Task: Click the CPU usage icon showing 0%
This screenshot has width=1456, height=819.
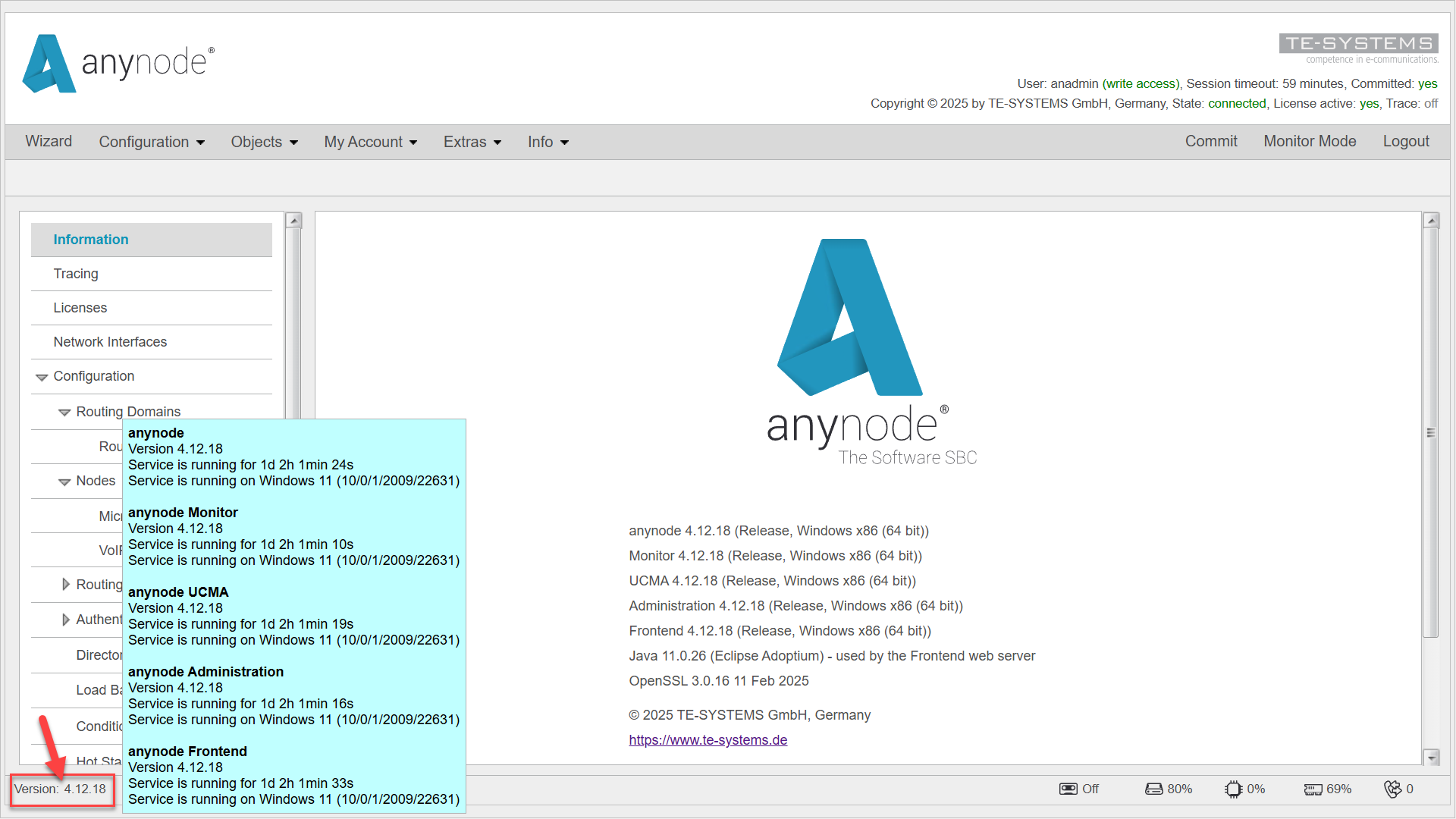Action: [1234, 789]
